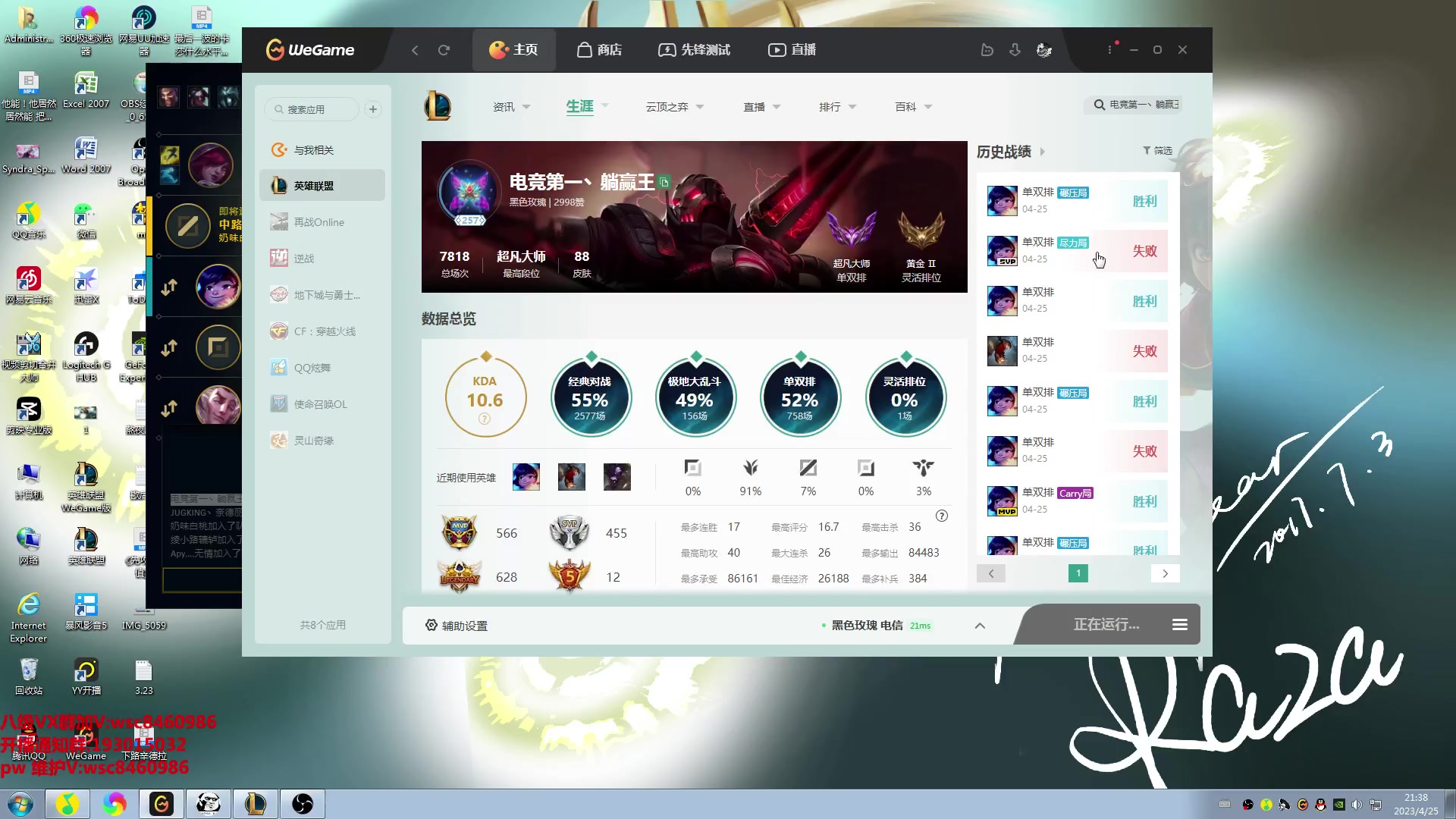Go to previous page of match history

tap(991, 573)
